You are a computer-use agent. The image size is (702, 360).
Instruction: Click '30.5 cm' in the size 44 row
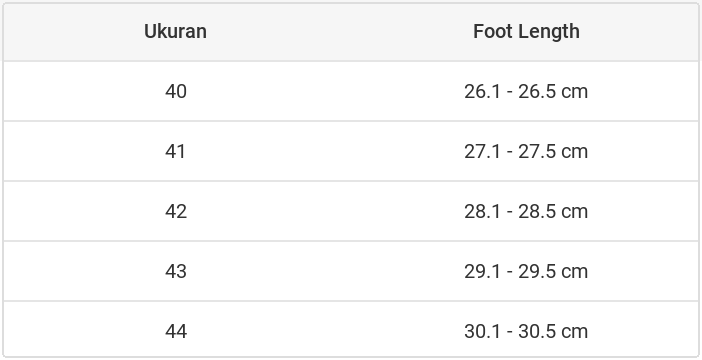(x=553, y=331)
